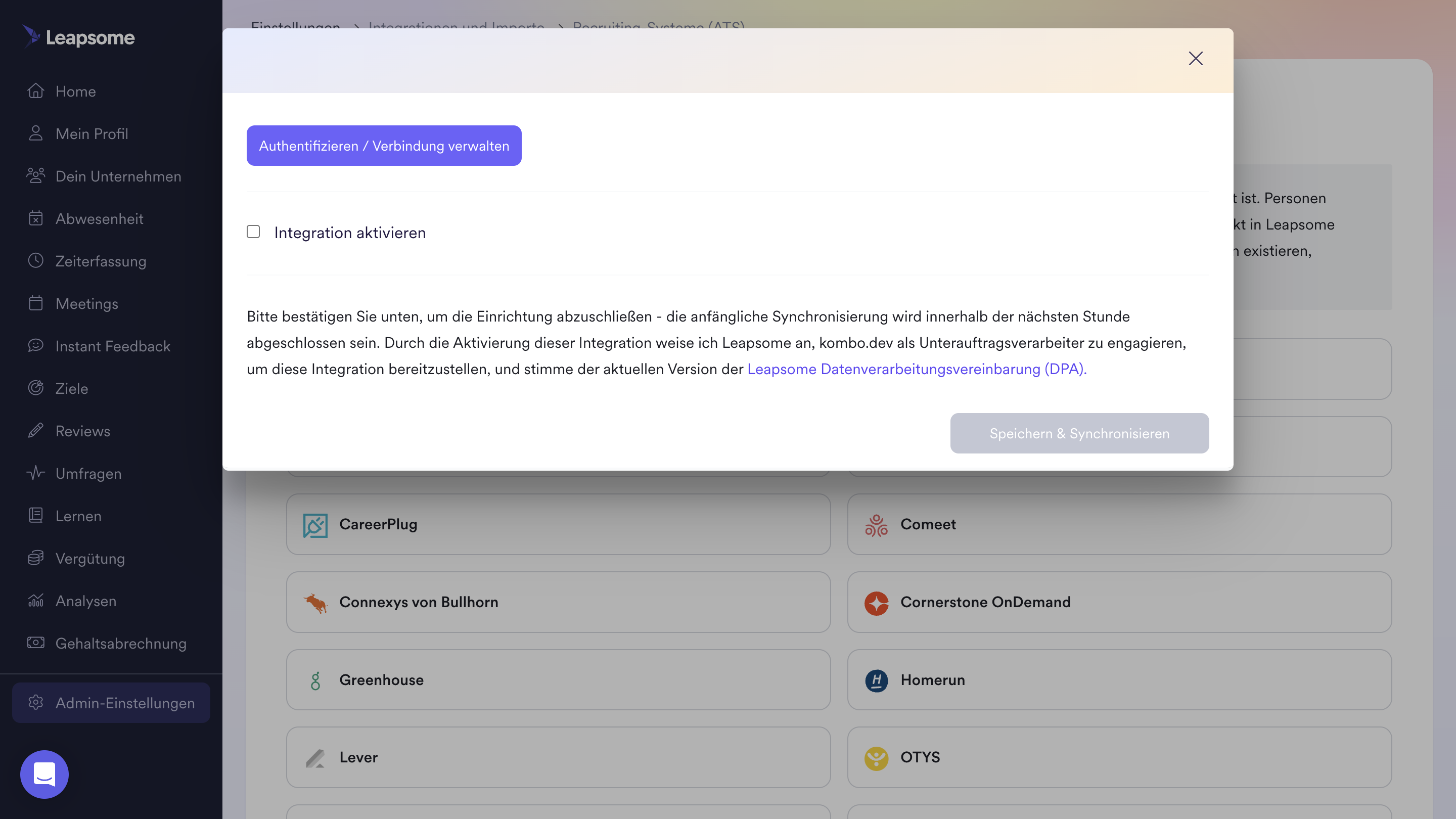Select Connexys von Bullhorn card
Image resolution: width=1456 pixels, height=819 pixels.
click(x=558, y=602)
